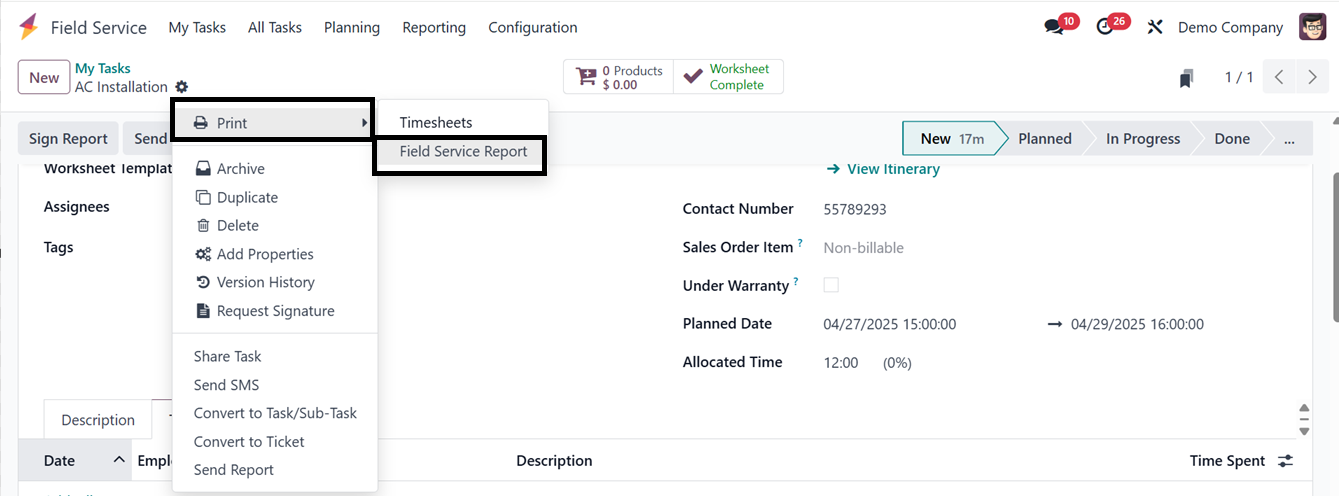Go to next record arrow
Image resolution: width=1339 pixels, height=496 pixels.
[1312, 78]
